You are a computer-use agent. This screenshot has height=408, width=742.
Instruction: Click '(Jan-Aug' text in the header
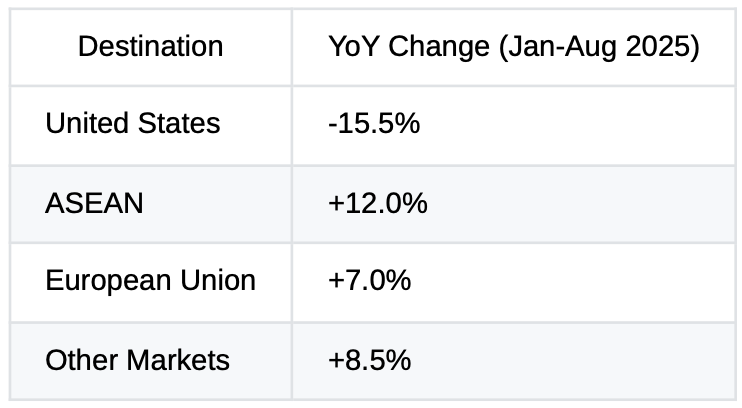557,47
